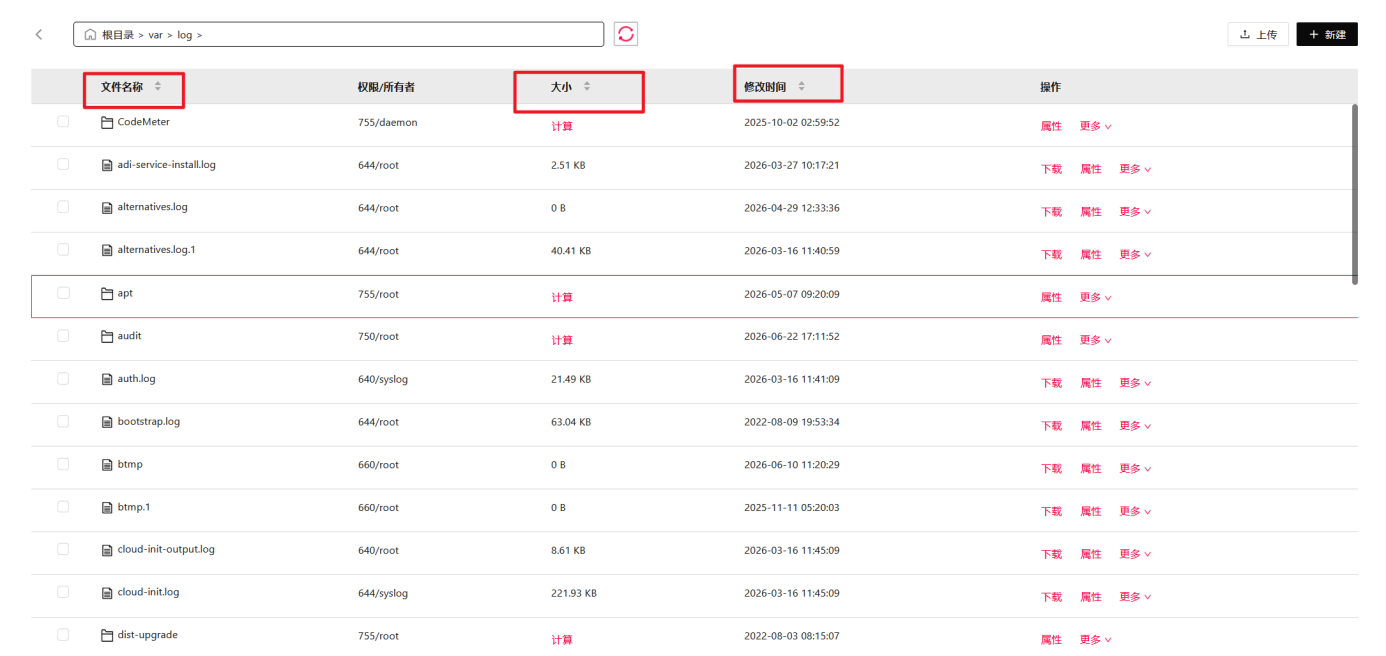Click file icon of btmp.1
Image resolution: width=1386 pixels, height=656 pixels.
click(x=107, y=507)
